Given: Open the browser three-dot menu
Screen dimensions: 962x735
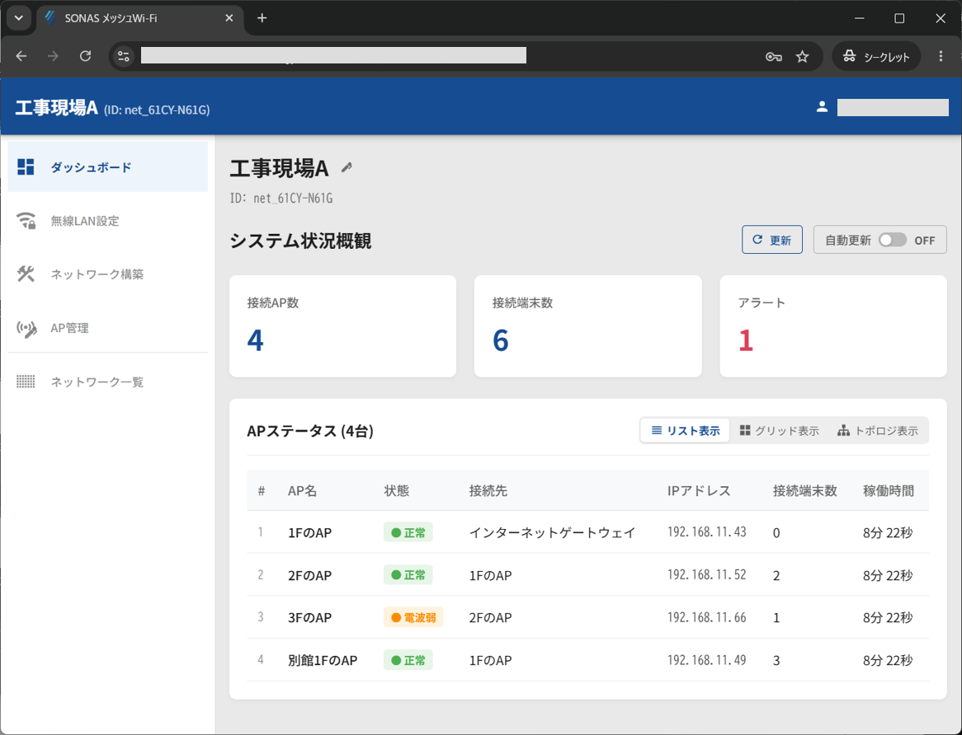Looking at the screenshot, I should click(x=941, y=56).
